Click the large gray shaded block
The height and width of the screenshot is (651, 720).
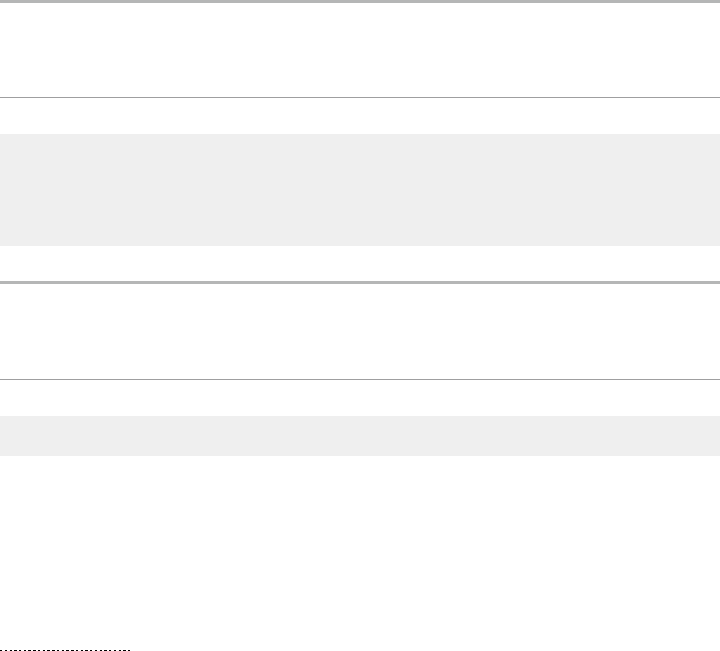coord(360,190)
